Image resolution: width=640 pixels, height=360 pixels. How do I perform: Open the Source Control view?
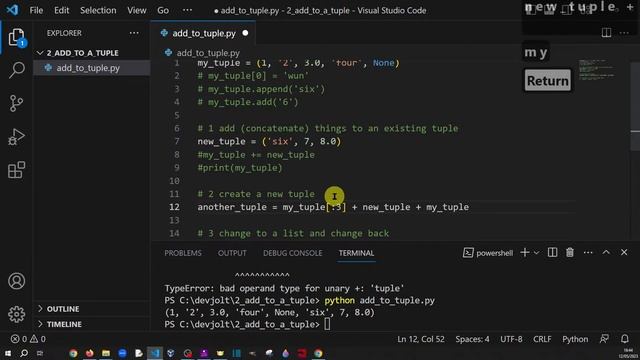click(16, 103)
